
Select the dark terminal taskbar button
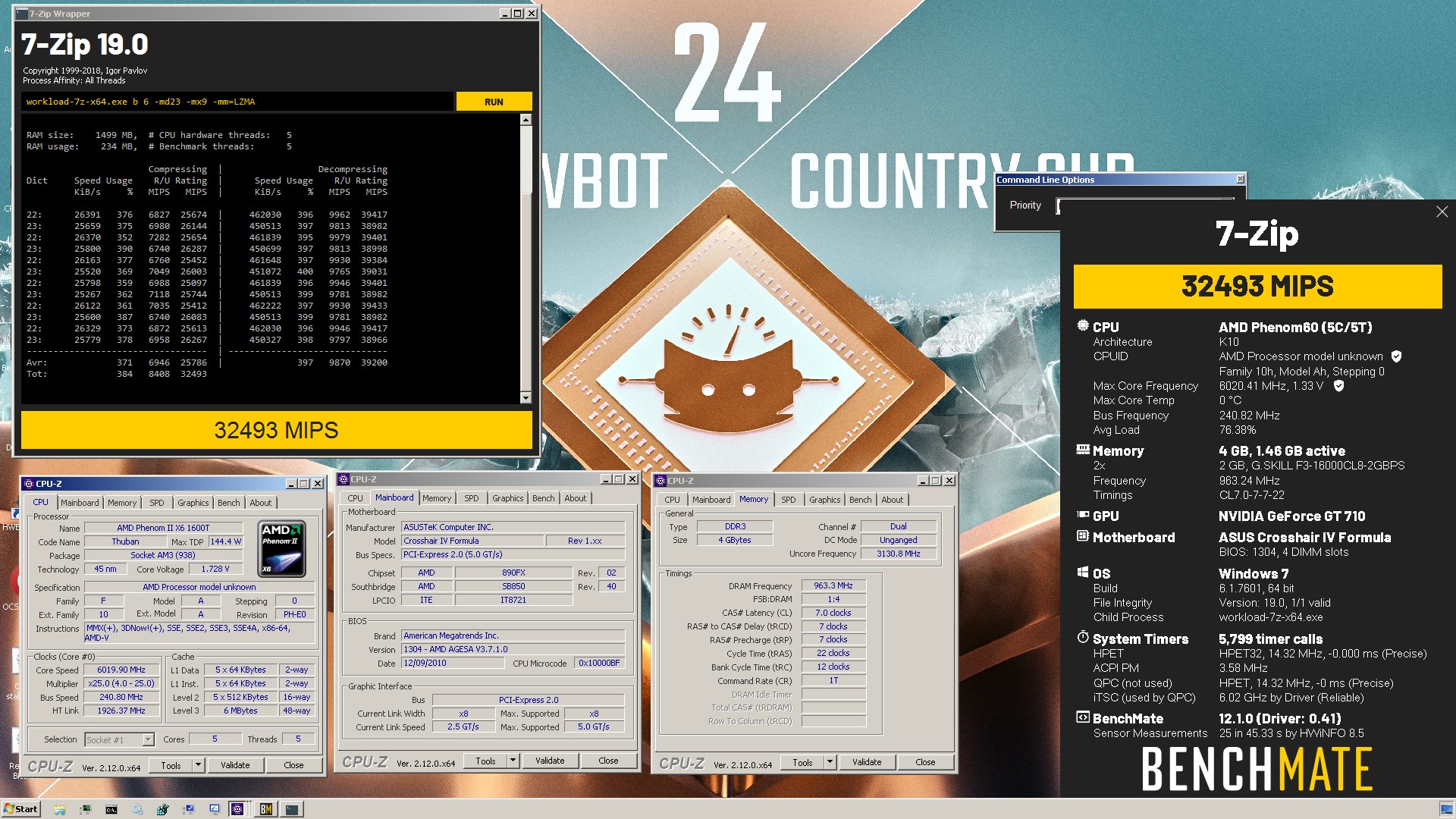pyautogui.click(x=292, y=809)
